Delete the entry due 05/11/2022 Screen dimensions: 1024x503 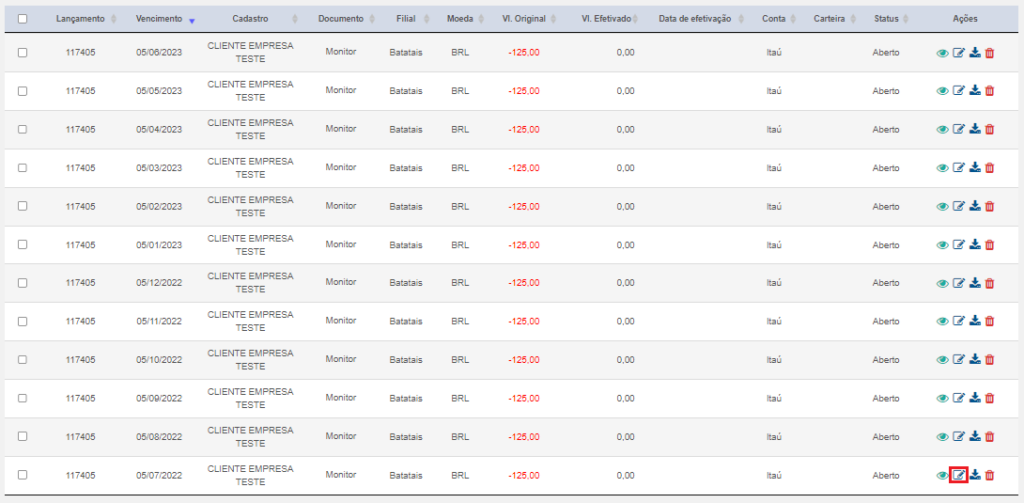click(989, 321)
